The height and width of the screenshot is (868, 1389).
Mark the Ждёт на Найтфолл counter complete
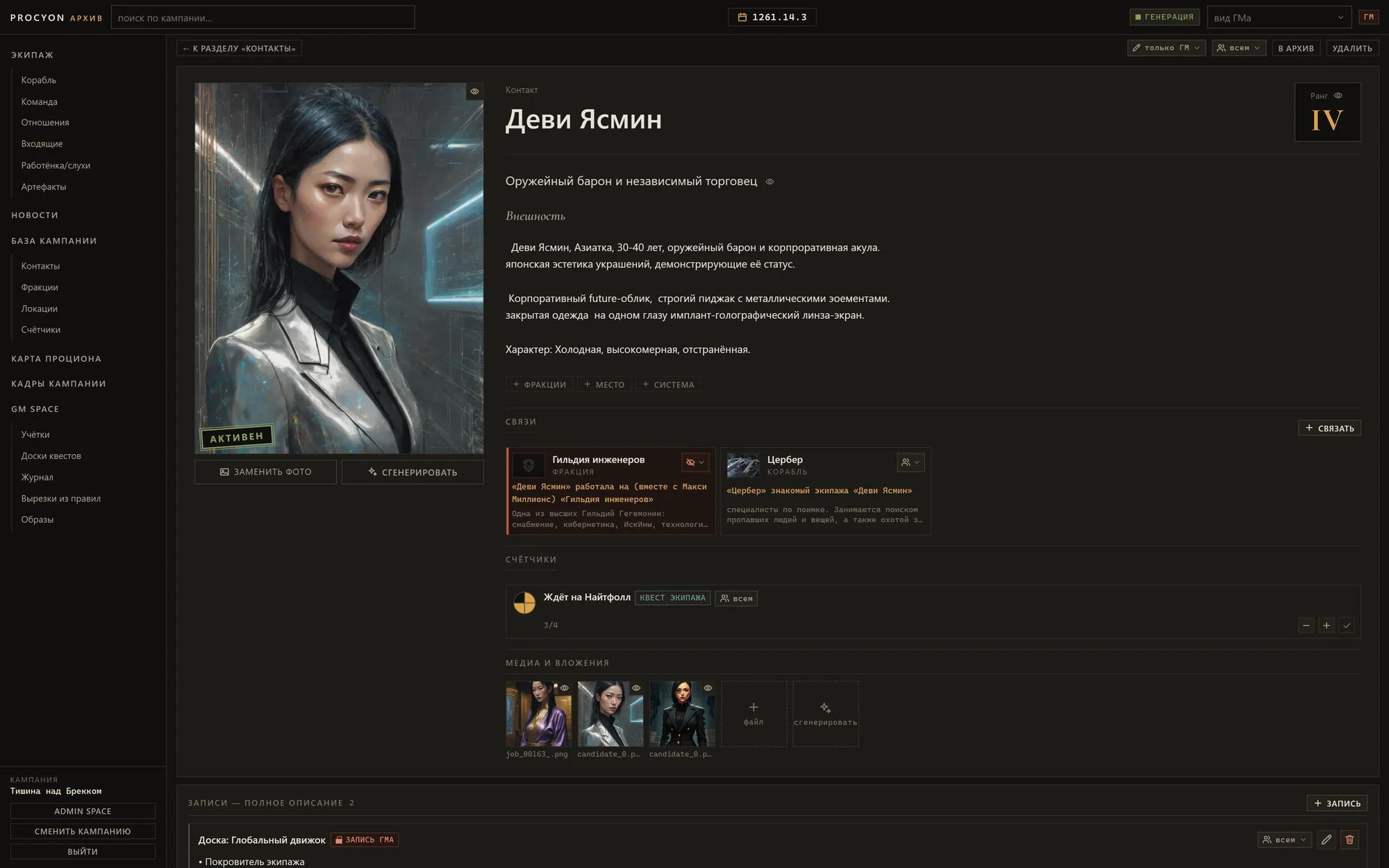[1347, 626]
